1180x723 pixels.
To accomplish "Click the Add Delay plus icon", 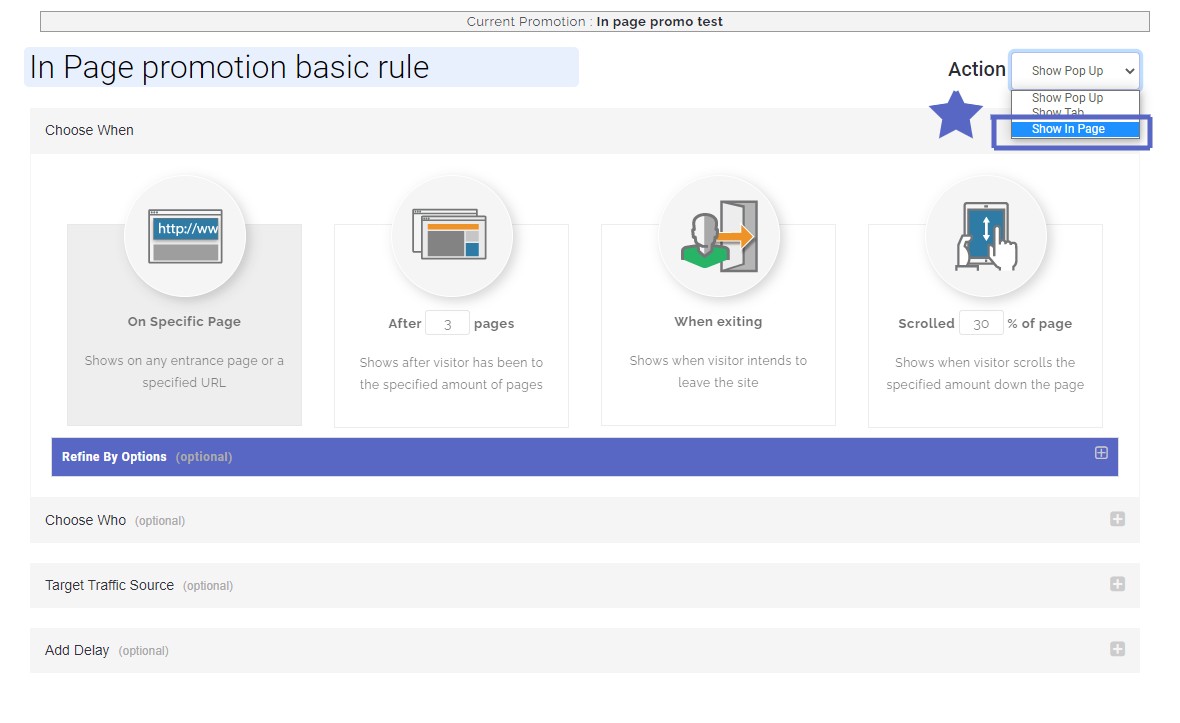I will pos(1117,649).
